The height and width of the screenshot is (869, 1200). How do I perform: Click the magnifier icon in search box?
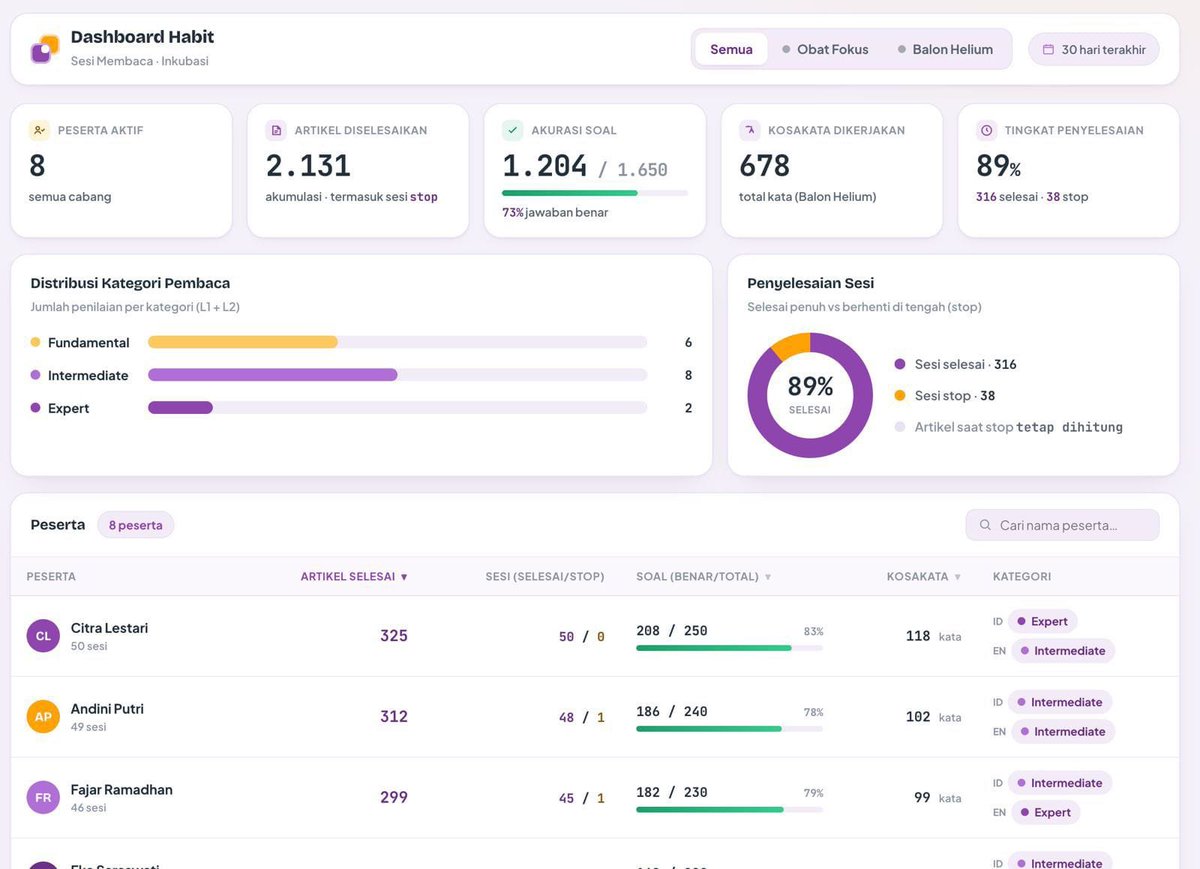tap(986, 525)
